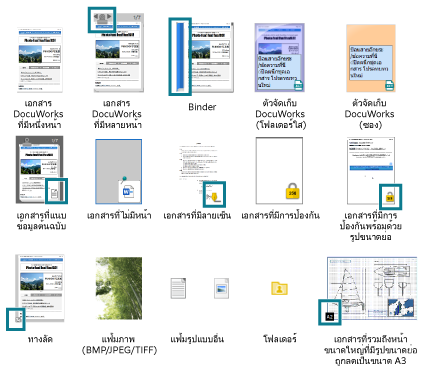Click the green file badge on the clear folder container

point(298,85)
